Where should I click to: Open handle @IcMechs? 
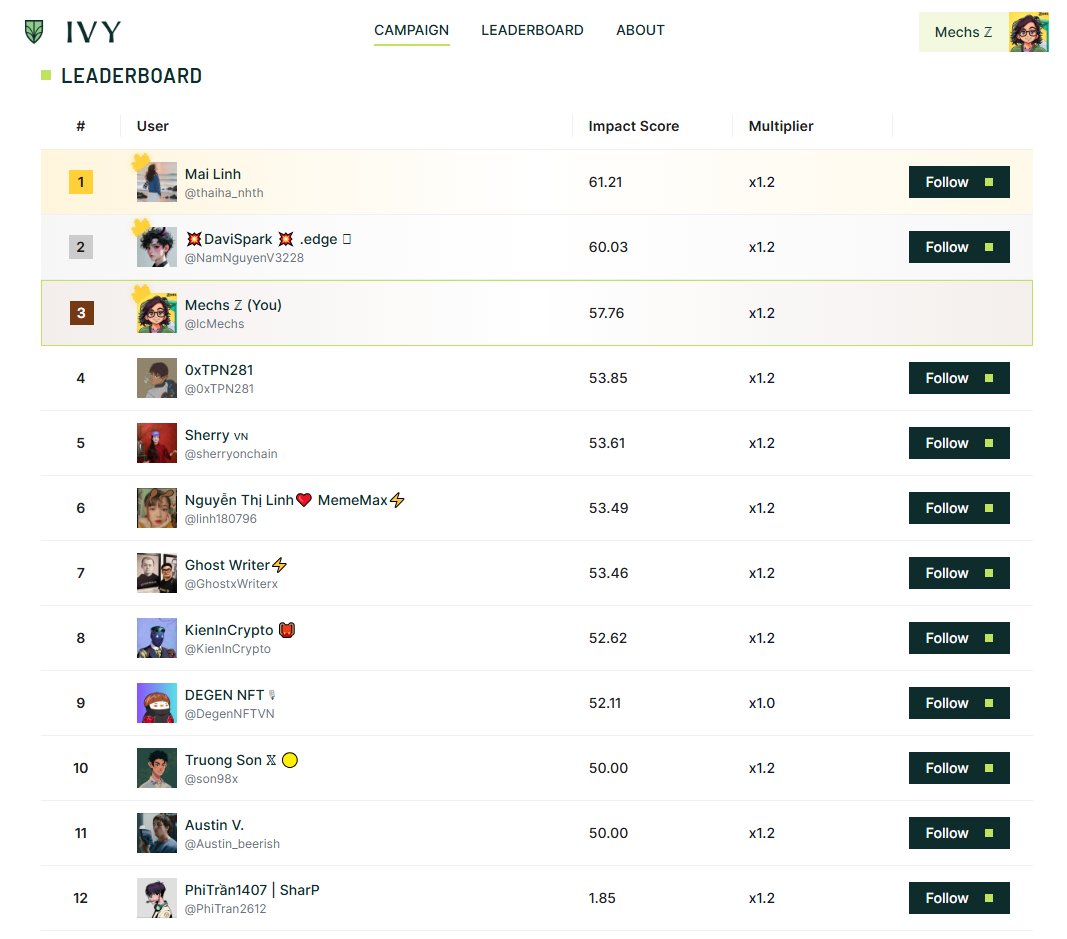(x=214, y=324)
